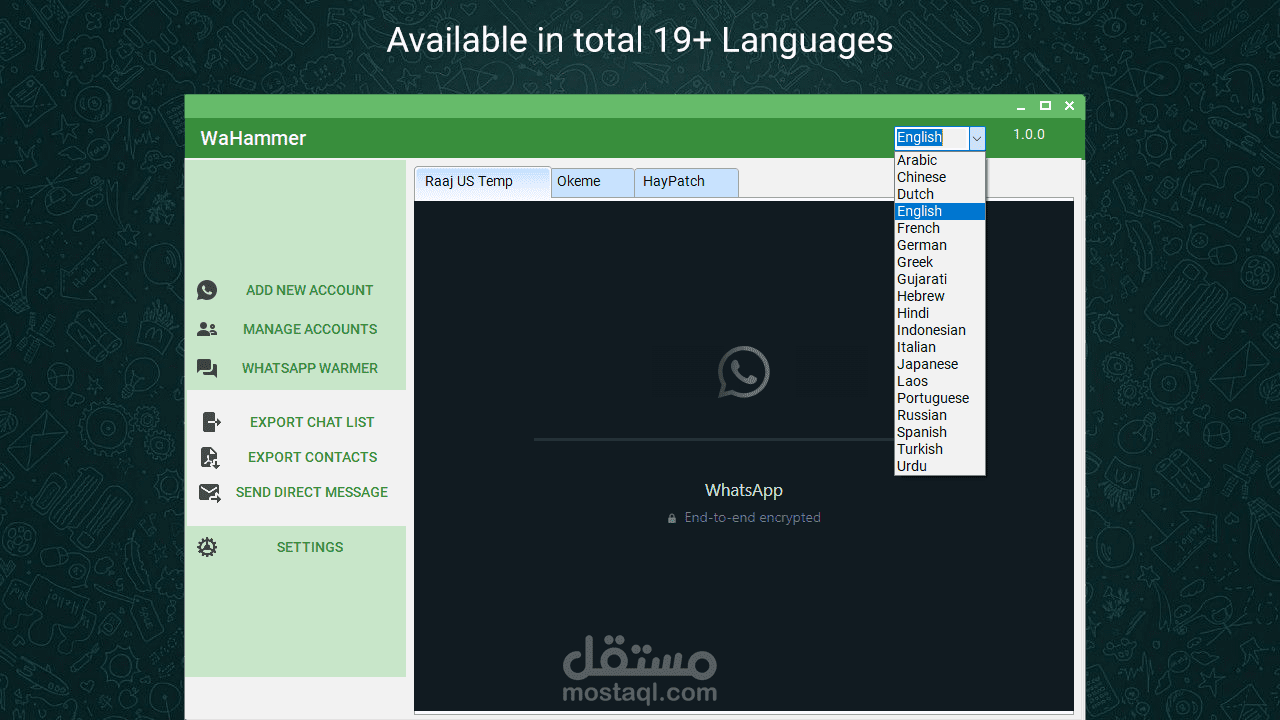The height and width of the screenshot is (720, 1280).
Task: Select Arabic from language list
Action: tap(940, 160)
